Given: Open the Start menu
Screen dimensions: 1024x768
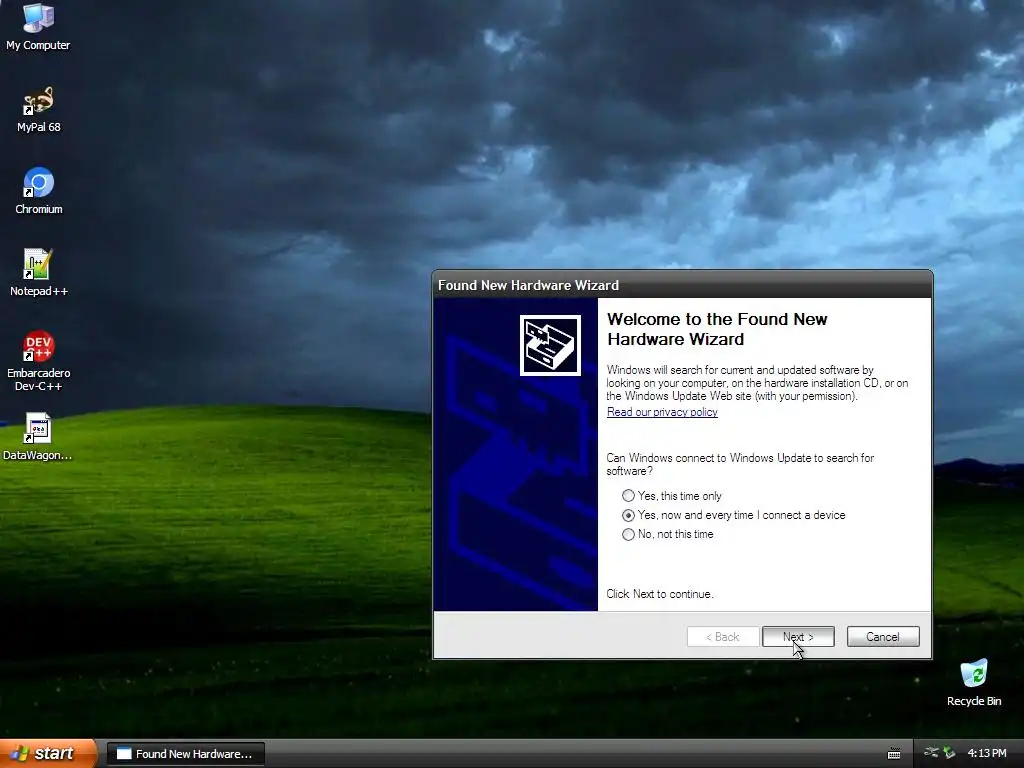Looking at the screenshot, I should pos(48,754).
